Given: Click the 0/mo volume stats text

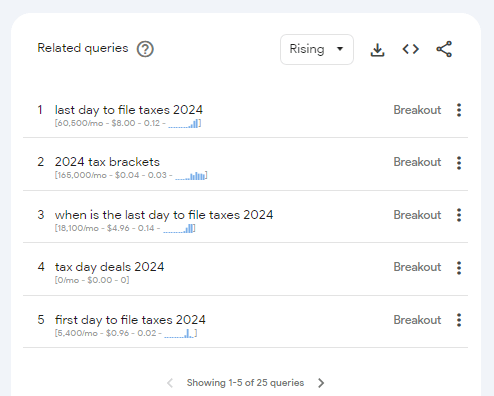Looking at the screenshot, I should (92, 280).
